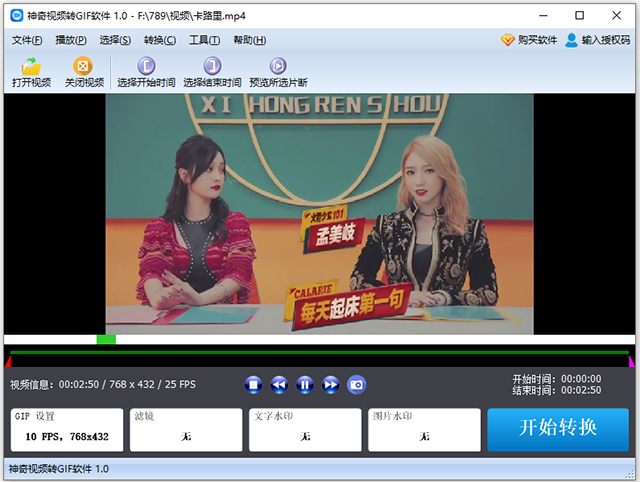Take a snapshot with camera icon
640x482 pixels.
[x=356, y=385]
